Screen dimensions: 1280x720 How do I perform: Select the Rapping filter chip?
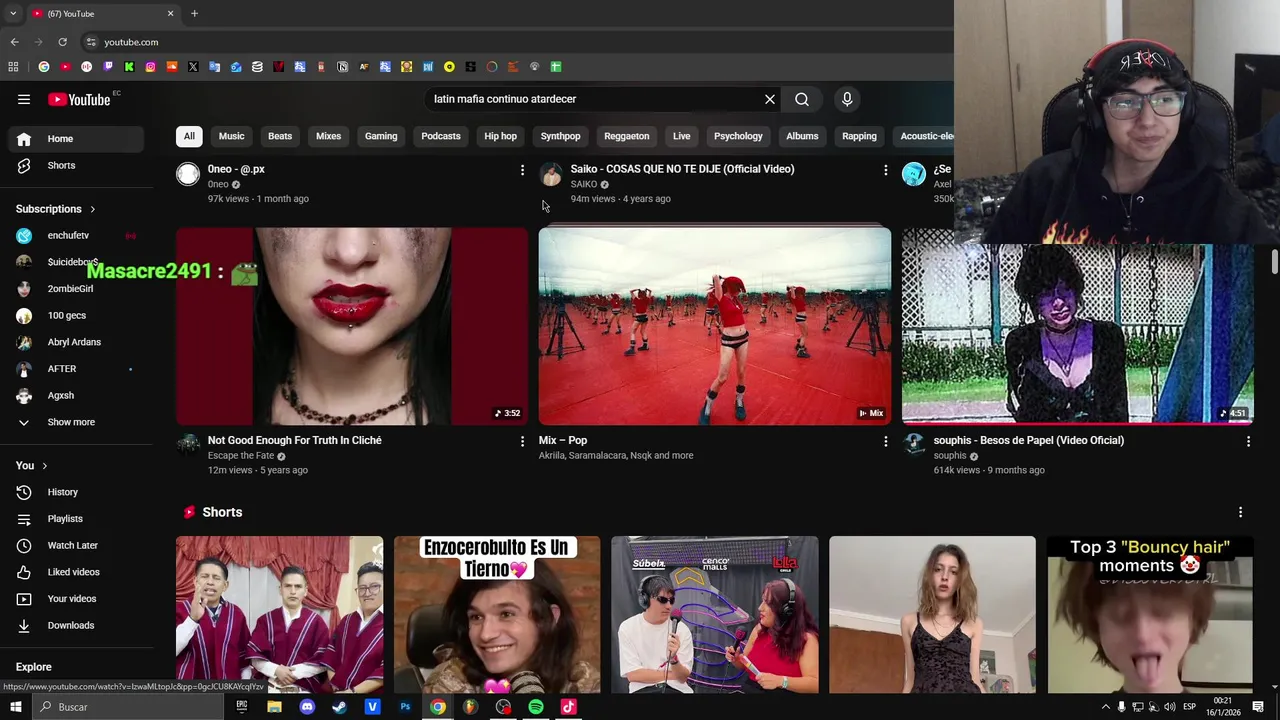pos(859,136)
